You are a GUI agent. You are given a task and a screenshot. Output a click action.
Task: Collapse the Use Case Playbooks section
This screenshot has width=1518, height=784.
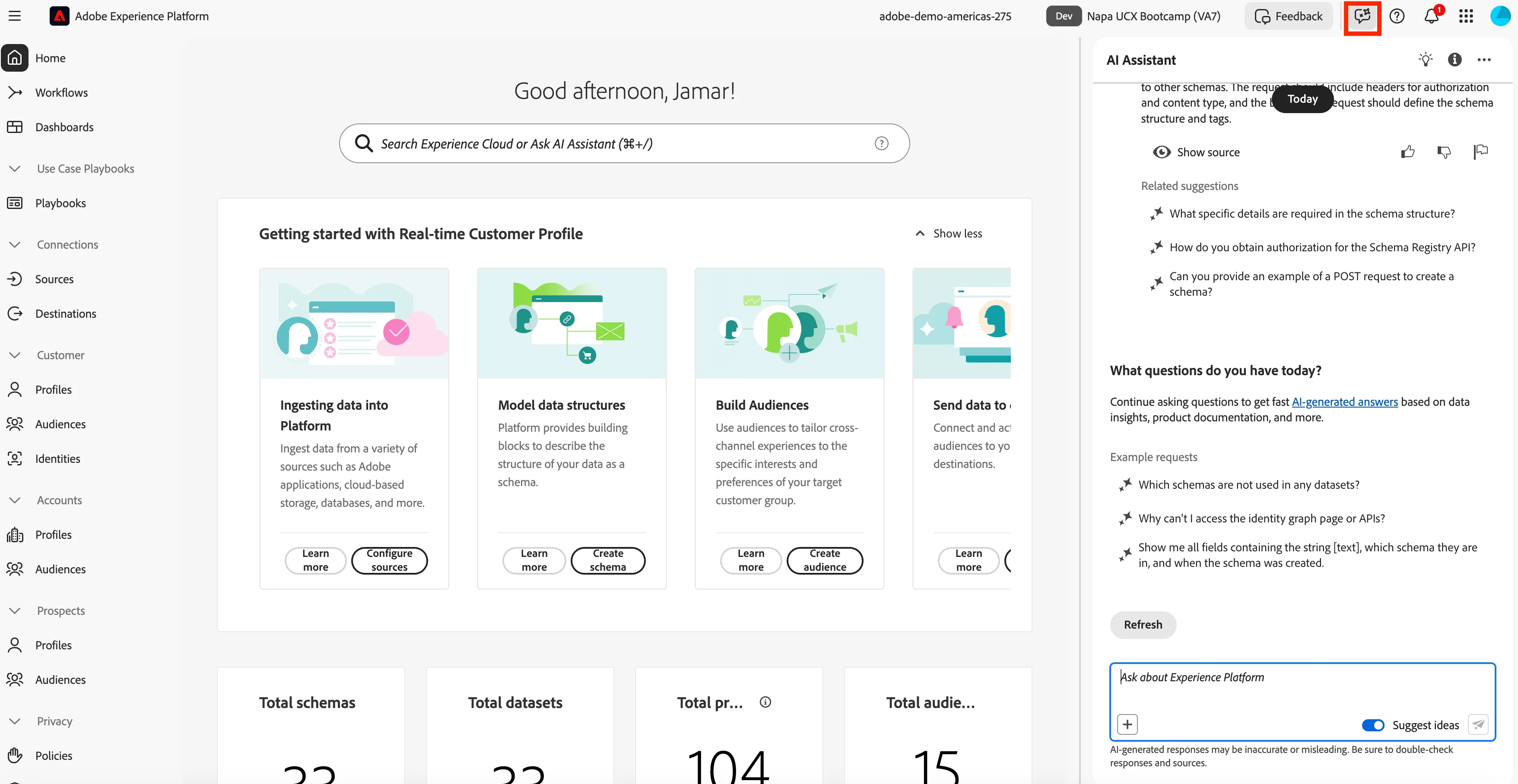point(15,168)
